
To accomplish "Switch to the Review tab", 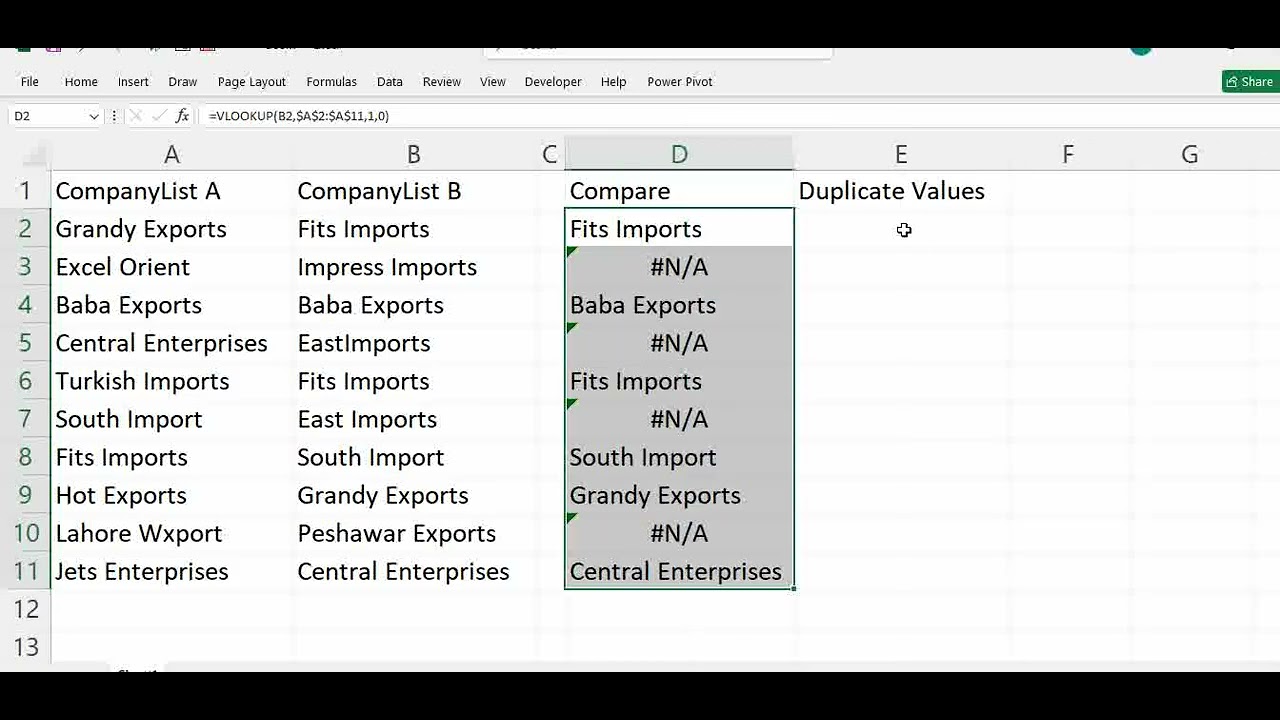I will click(442, 82).
